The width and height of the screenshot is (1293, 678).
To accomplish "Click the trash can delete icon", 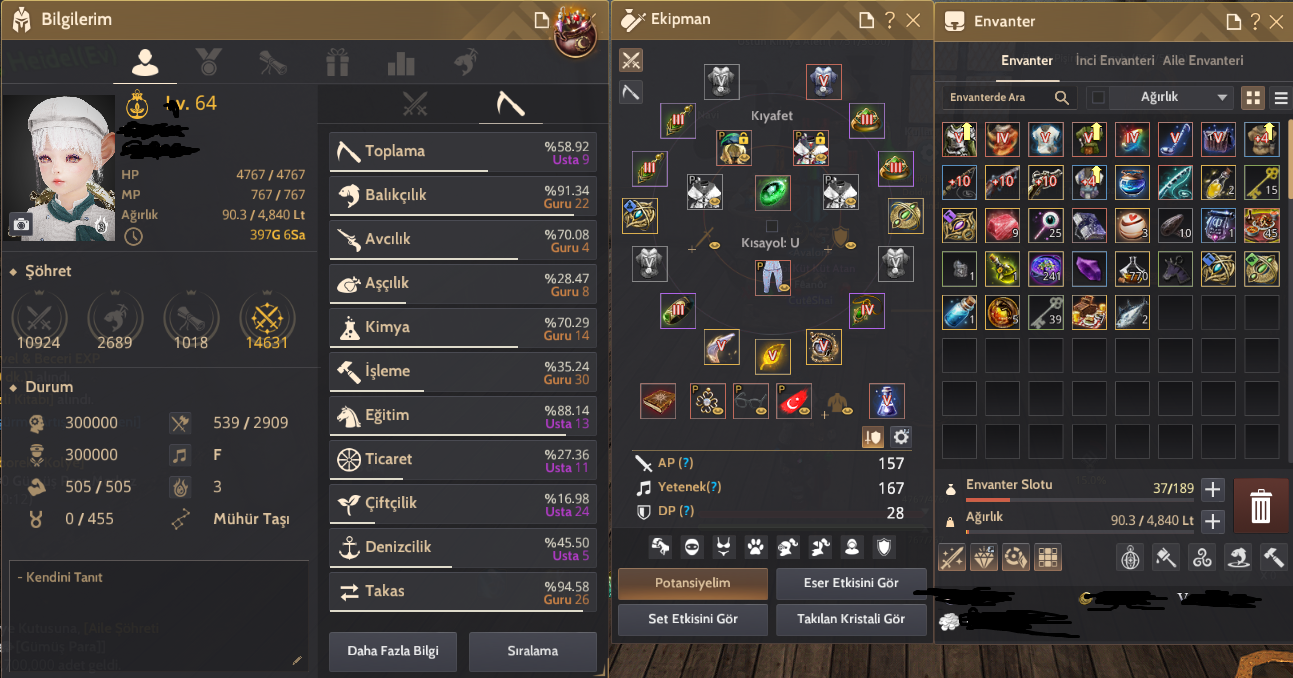I will [1260, 505].
